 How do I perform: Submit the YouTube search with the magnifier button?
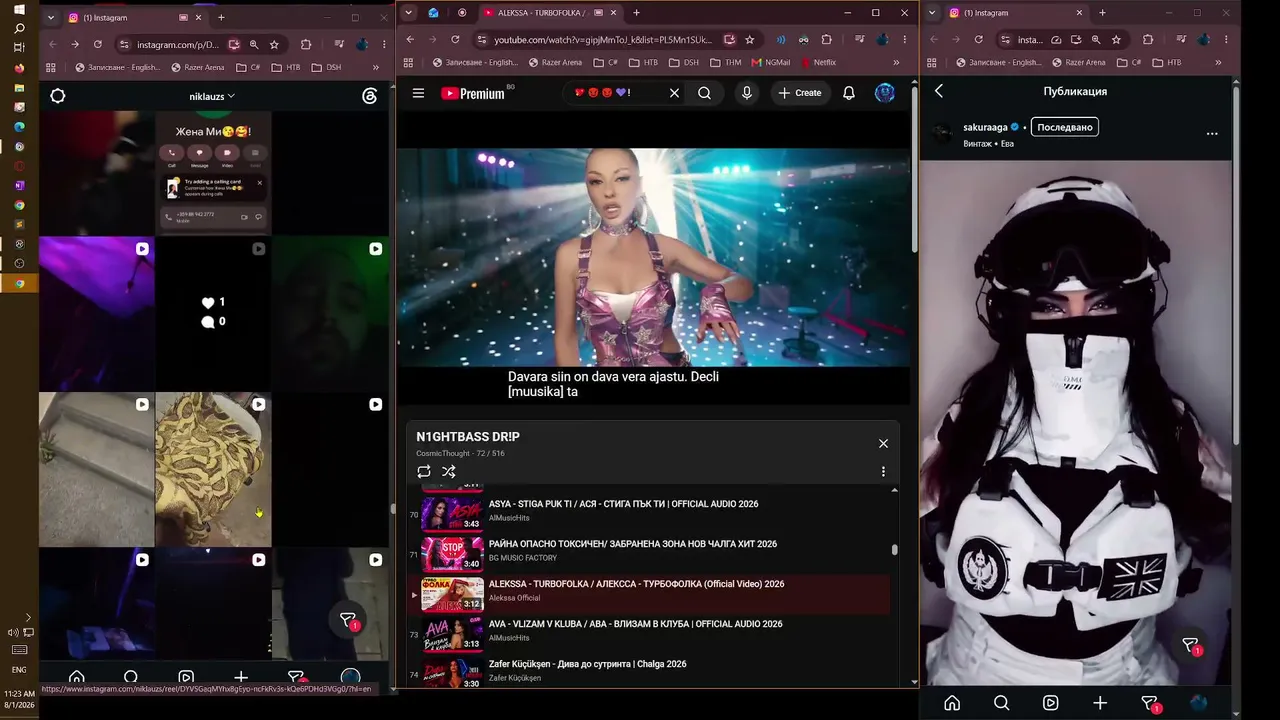click(705, 93)
